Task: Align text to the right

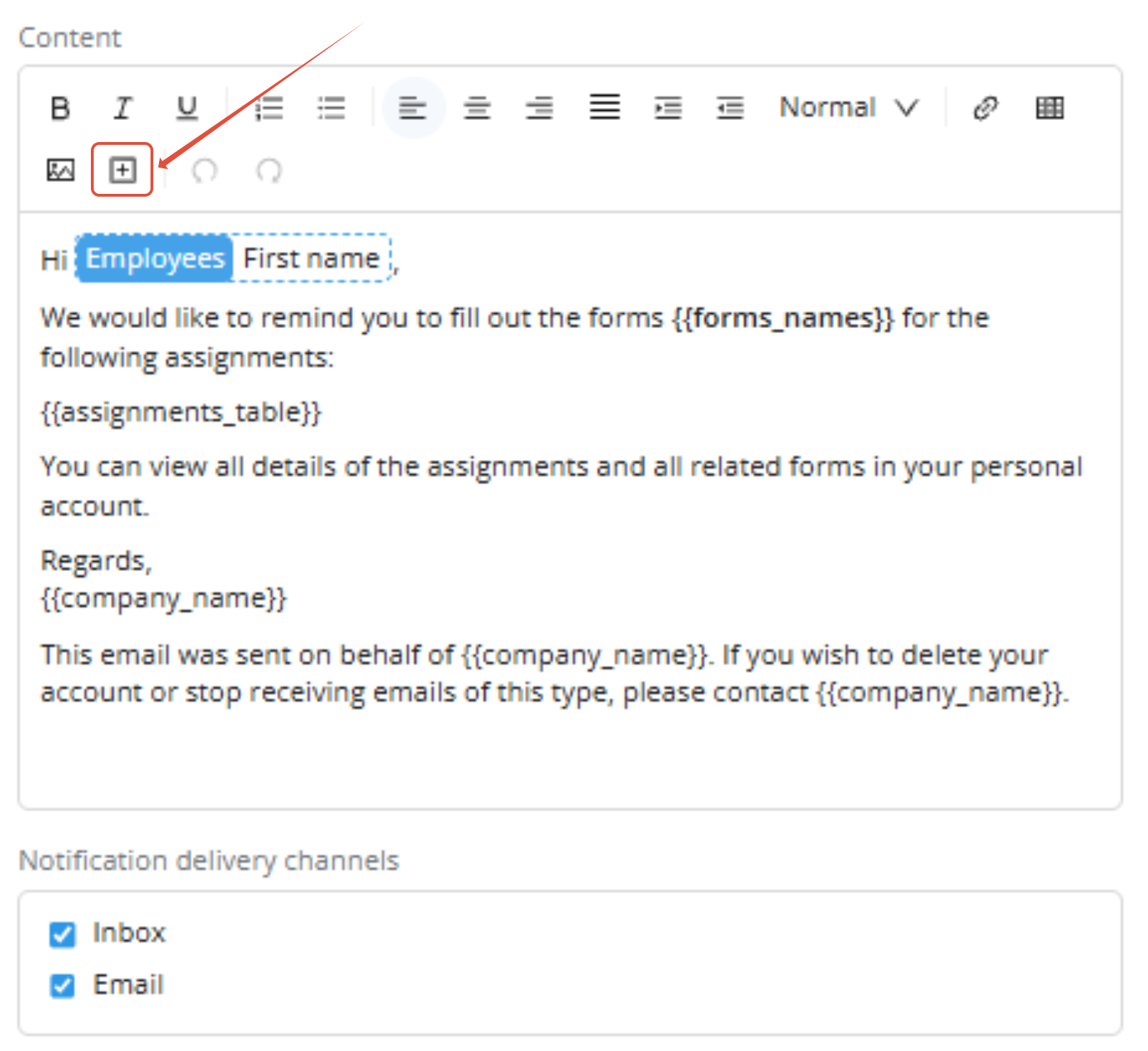Action: point(540,108)
